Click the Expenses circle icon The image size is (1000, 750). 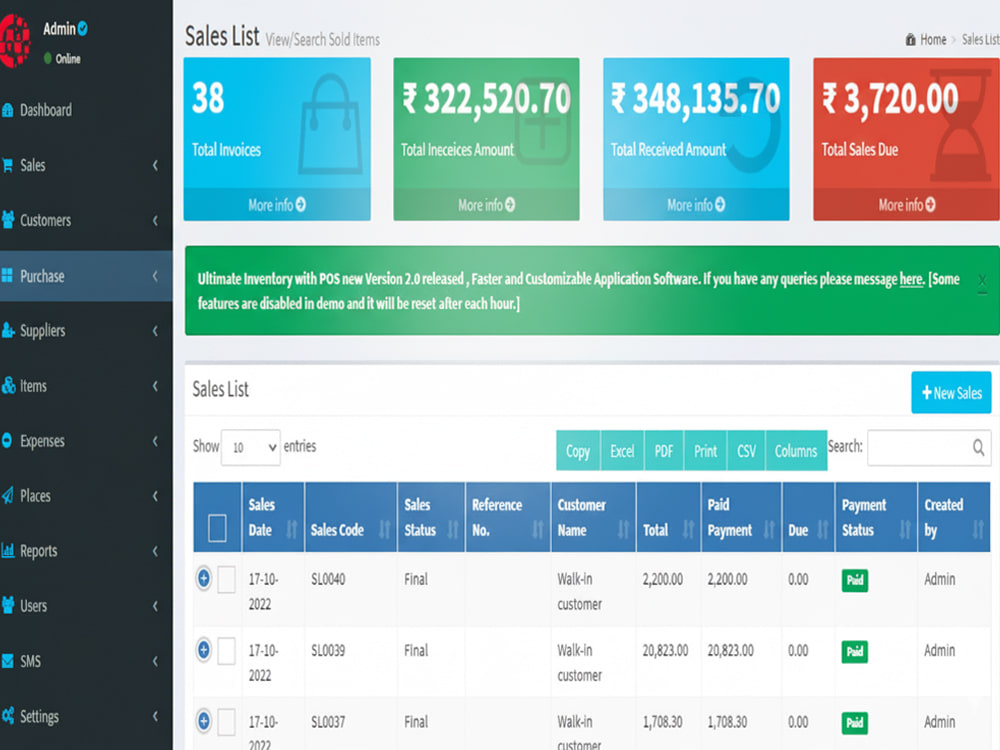pyautogui.click(x=7, y=440)
